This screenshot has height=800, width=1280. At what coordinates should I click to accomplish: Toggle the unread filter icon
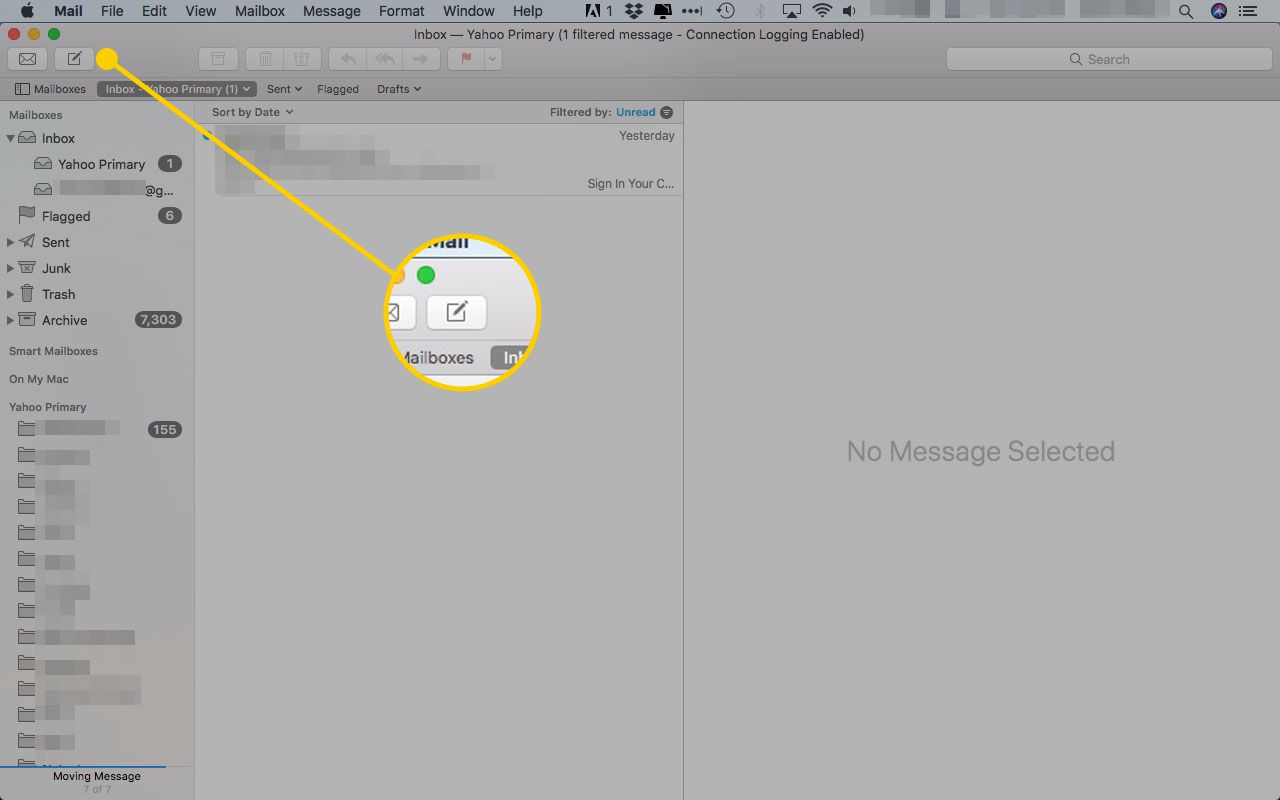[x=667, y=112]
